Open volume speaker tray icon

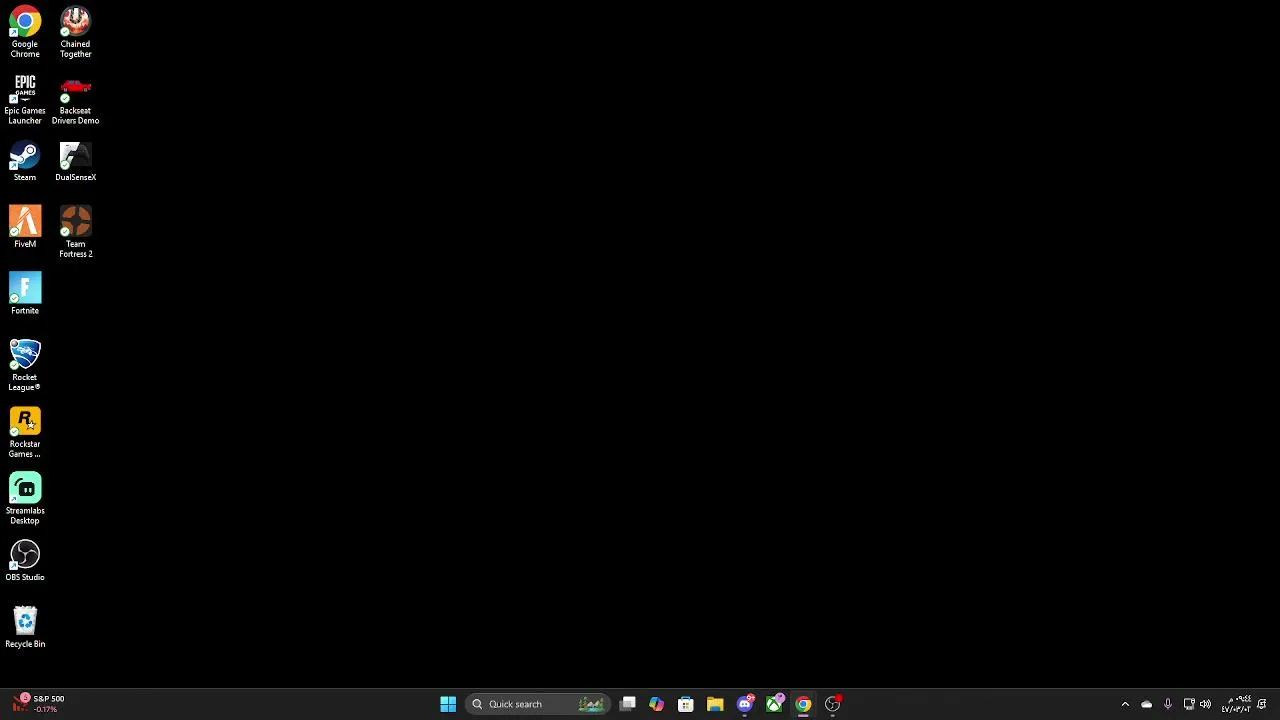coord(1205,704)
